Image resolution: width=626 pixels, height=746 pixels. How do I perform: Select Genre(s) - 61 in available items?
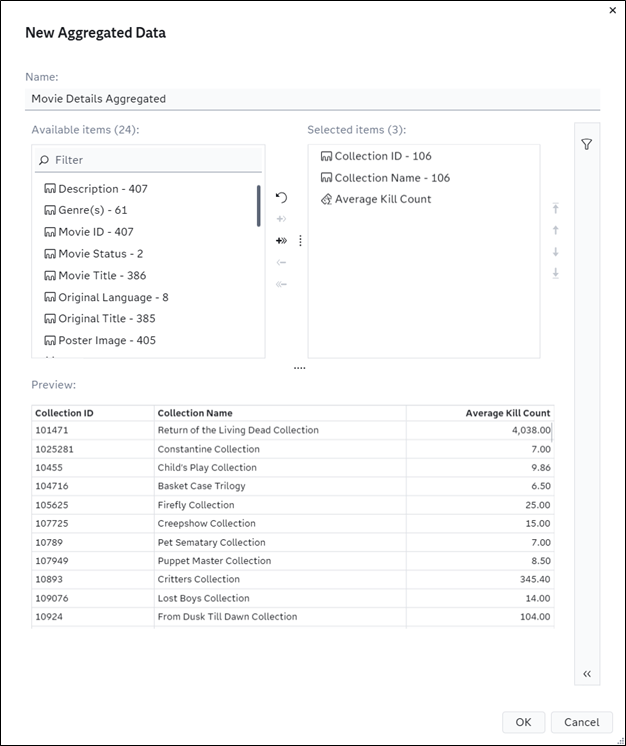click(x=93, y=210)
